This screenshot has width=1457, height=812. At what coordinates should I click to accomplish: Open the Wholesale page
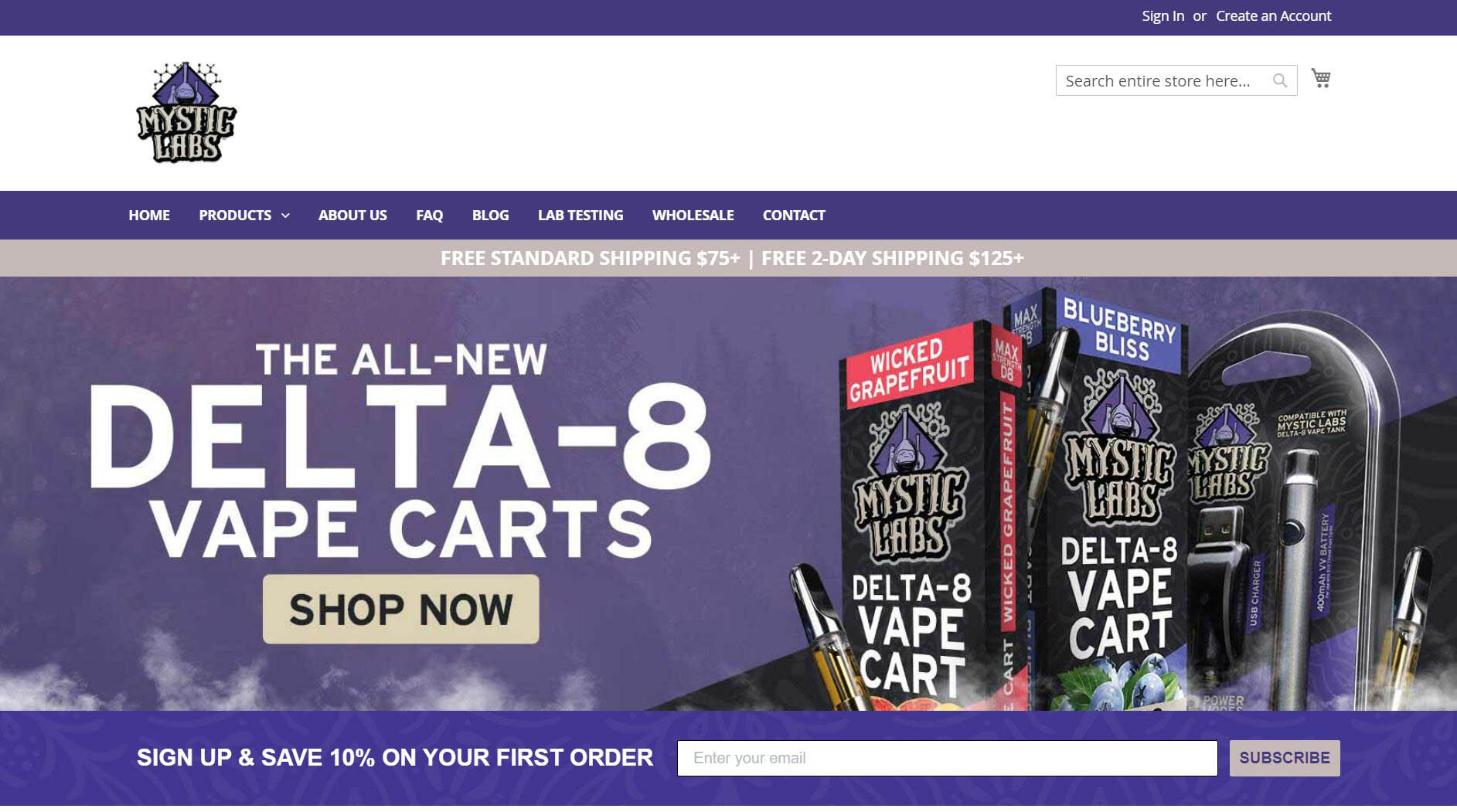(x=693, y=216)
